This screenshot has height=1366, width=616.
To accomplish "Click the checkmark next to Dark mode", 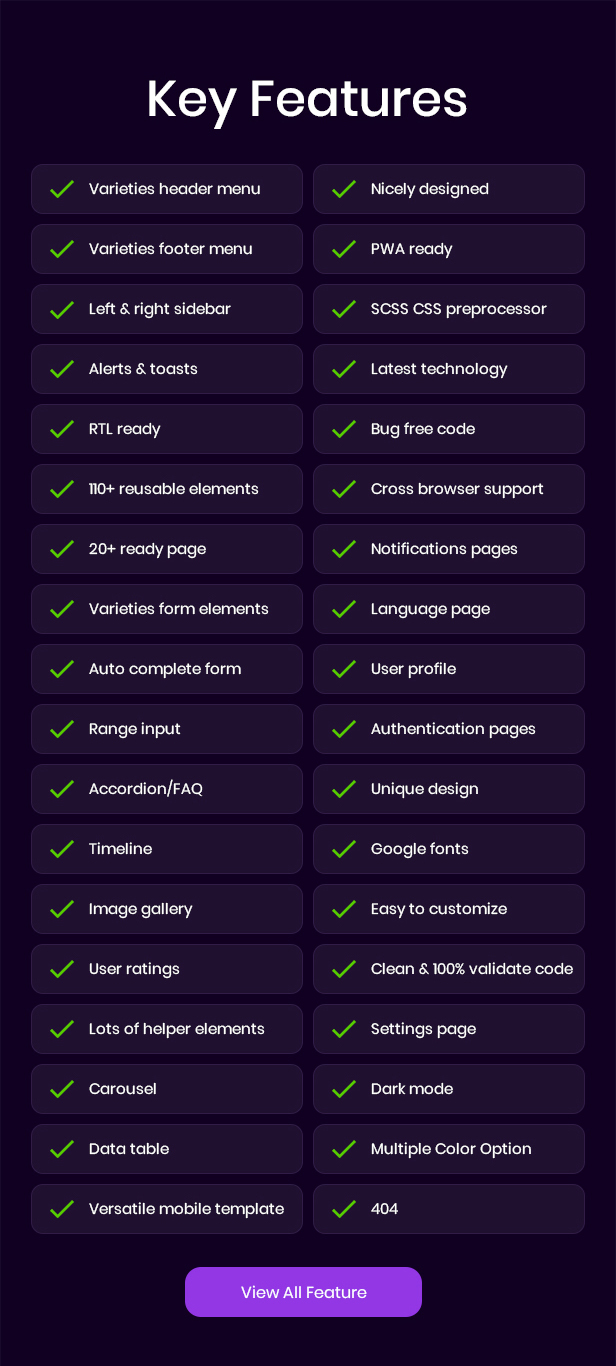I will tap(344, 1089).
